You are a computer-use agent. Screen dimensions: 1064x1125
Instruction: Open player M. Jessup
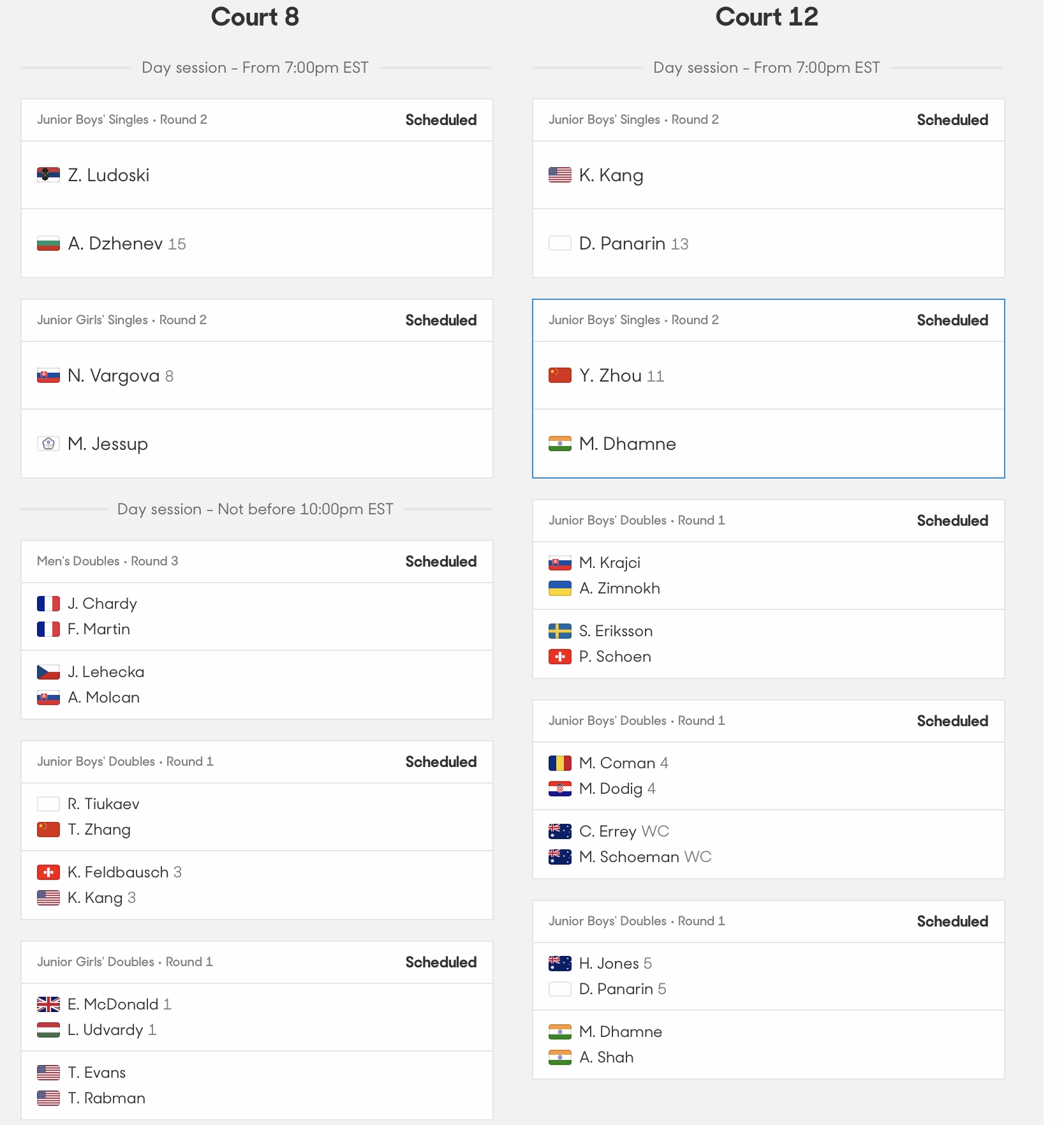click(108, 443)
